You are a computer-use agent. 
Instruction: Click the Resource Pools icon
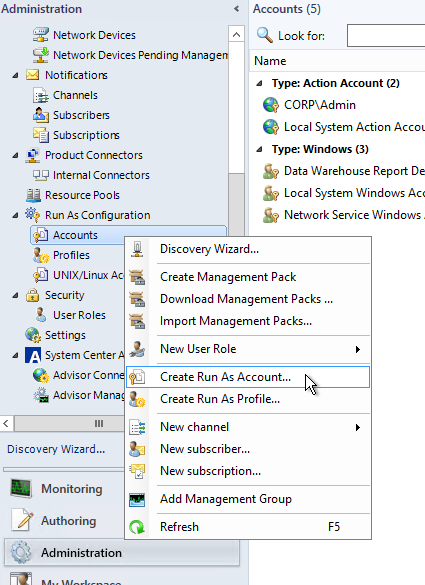tap(33, 195)
